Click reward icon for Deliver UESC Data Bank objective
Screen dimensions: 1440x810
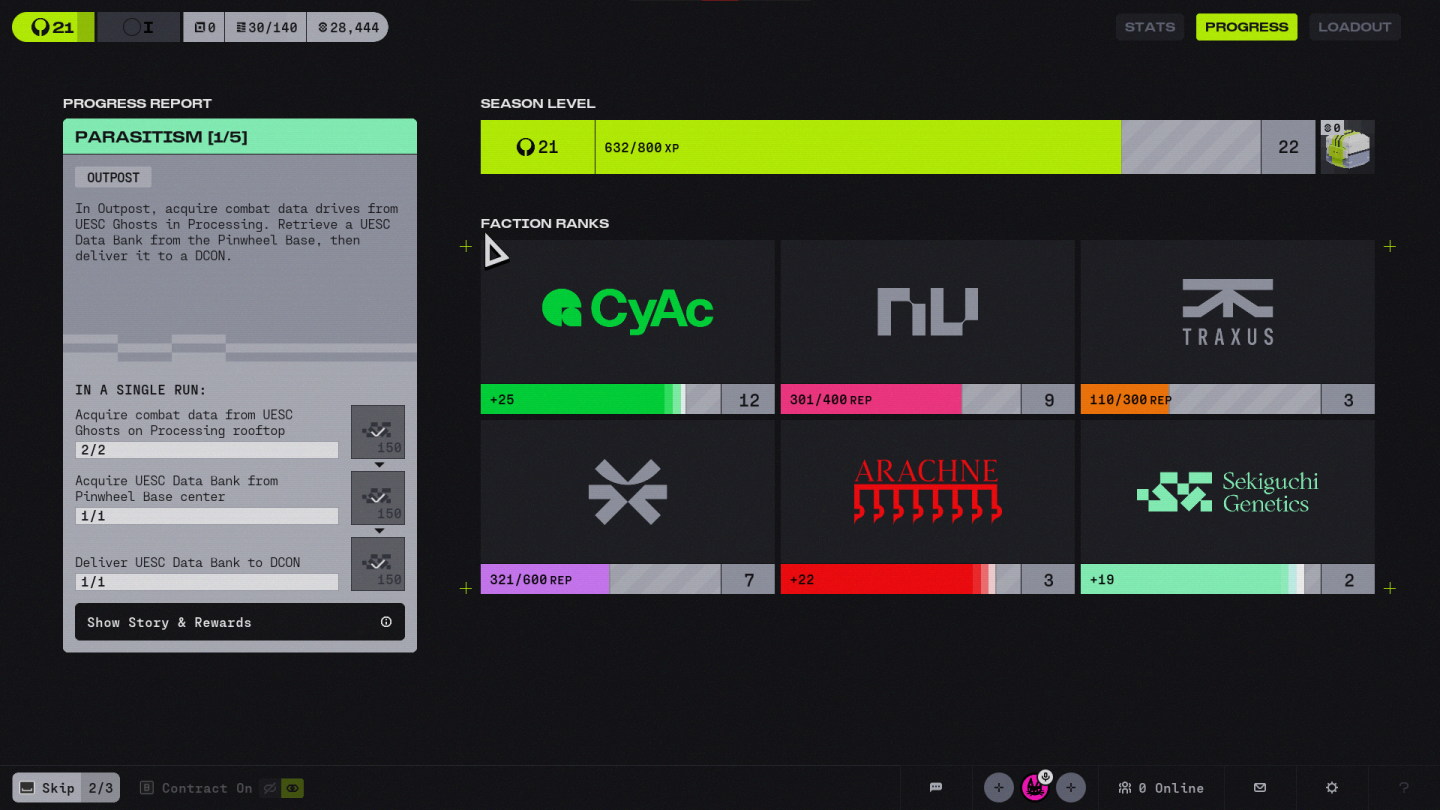378,564
